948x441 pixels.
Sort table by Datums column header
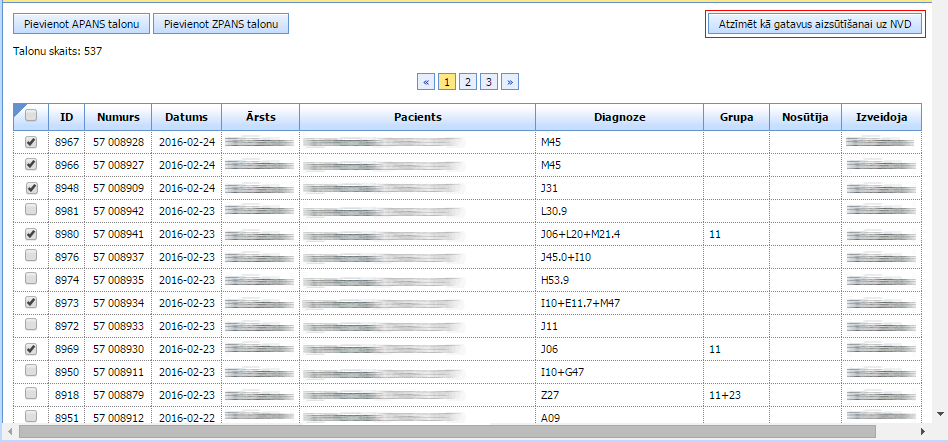coord(186,117)
